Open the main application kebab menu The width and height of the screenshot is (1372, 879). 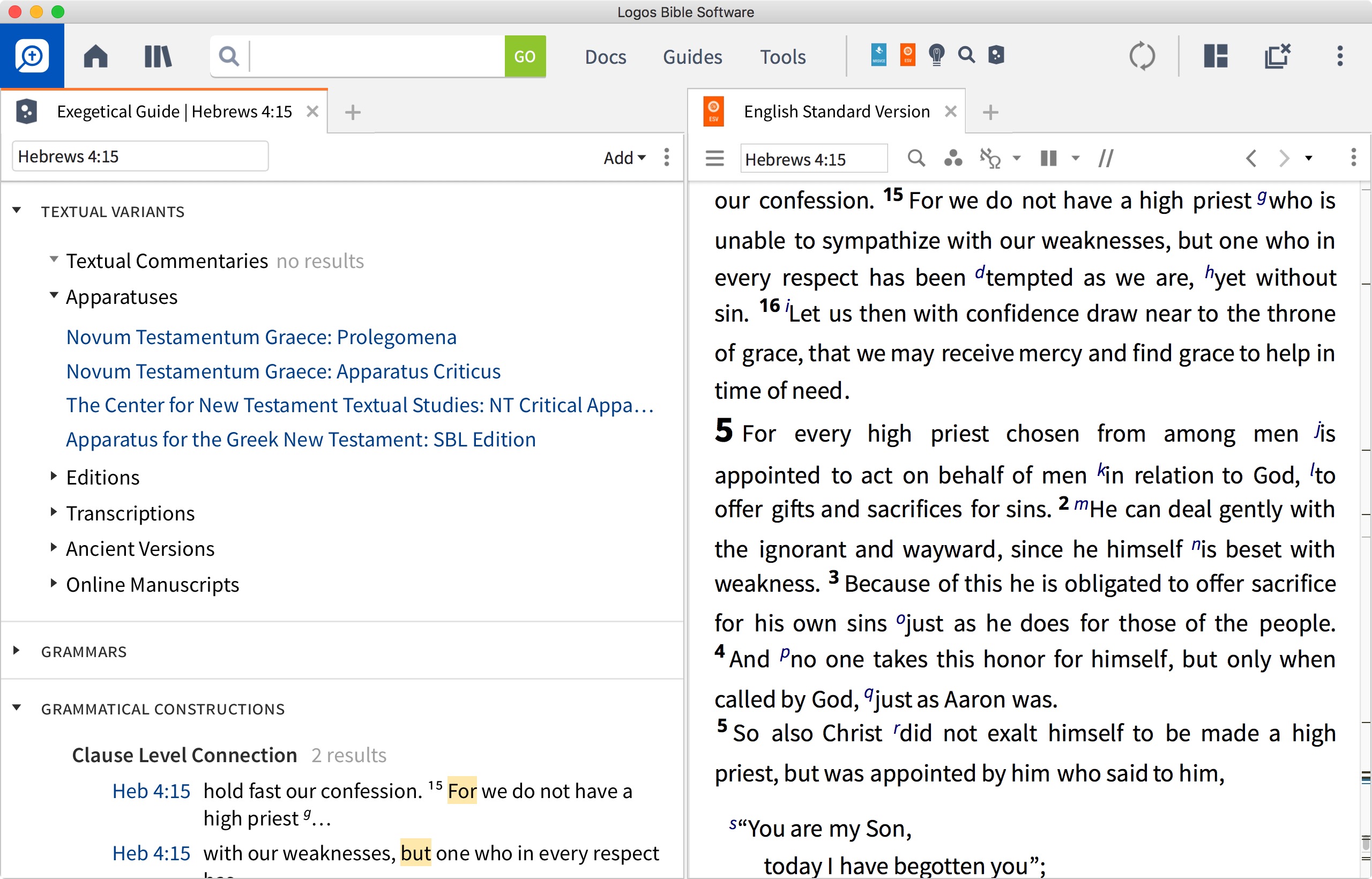[1340, 56]
